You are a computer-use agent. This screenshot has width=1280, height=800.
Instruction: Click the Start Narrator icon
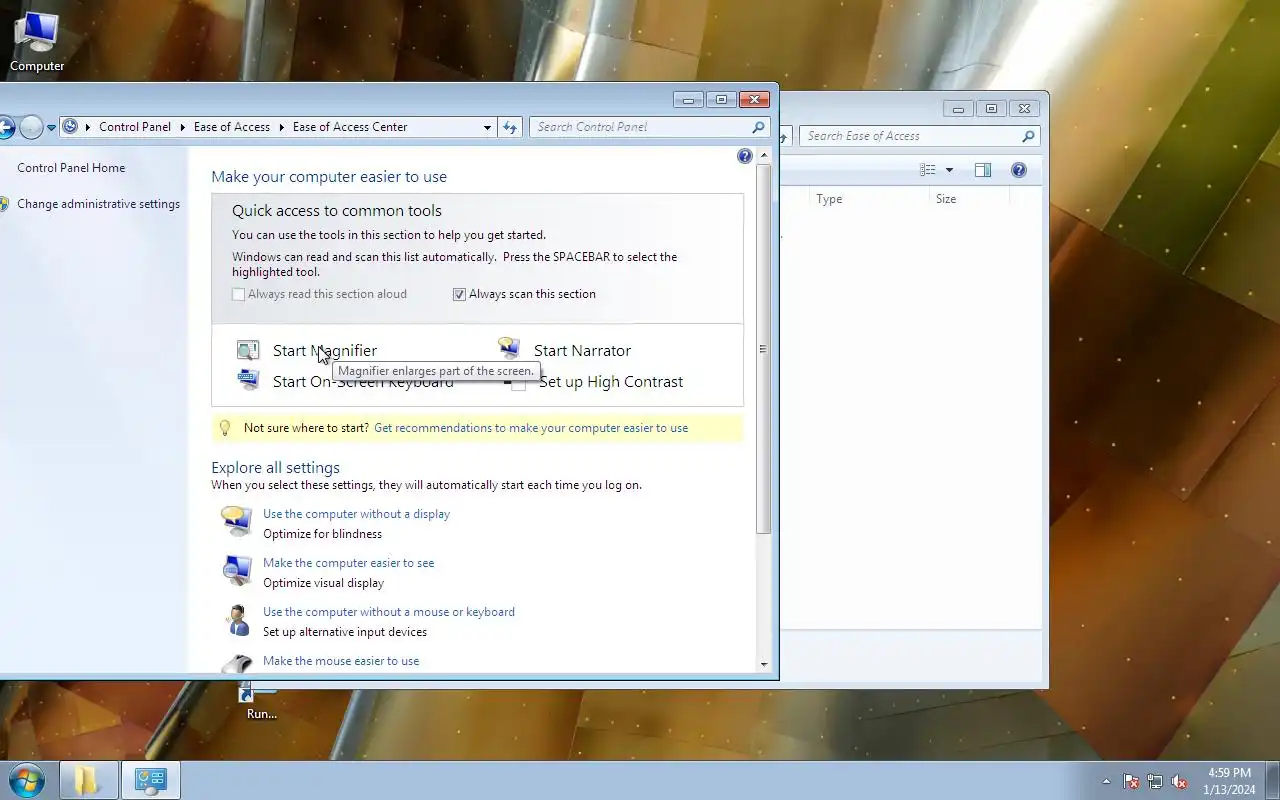coord(509,349)
